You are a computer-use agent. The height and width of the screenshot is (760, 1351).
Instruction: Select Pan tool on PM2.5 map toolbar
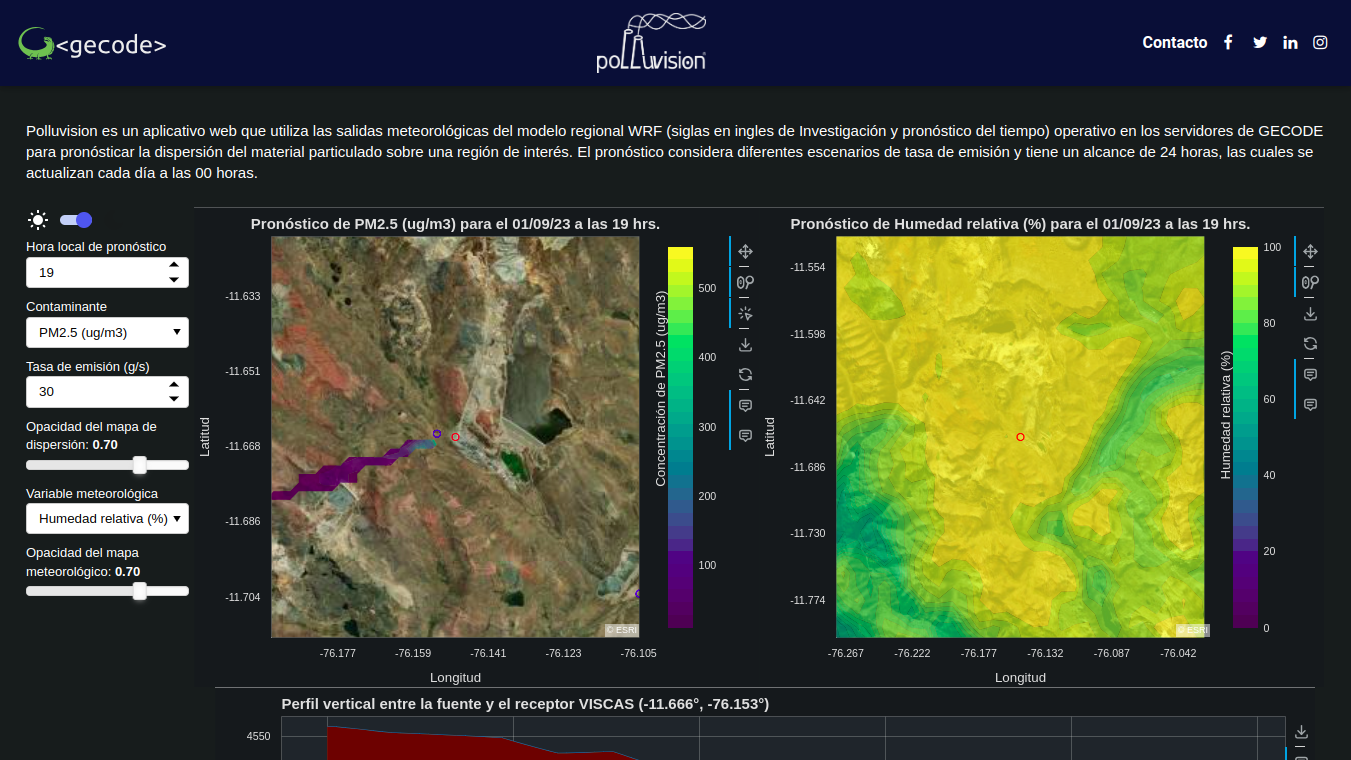745,252
